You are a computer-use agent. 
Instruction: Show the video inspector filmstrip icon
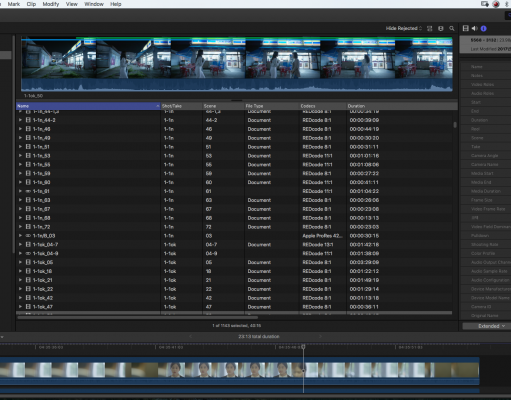pos(466,28)
